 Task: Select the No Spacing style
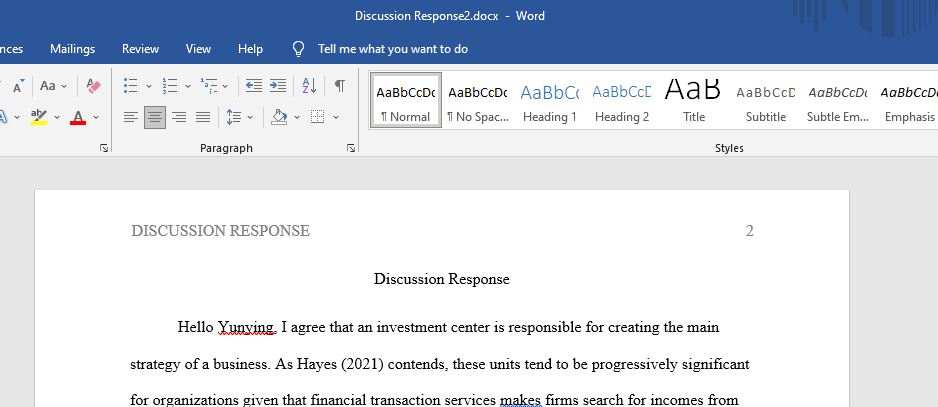coord(477,101)
